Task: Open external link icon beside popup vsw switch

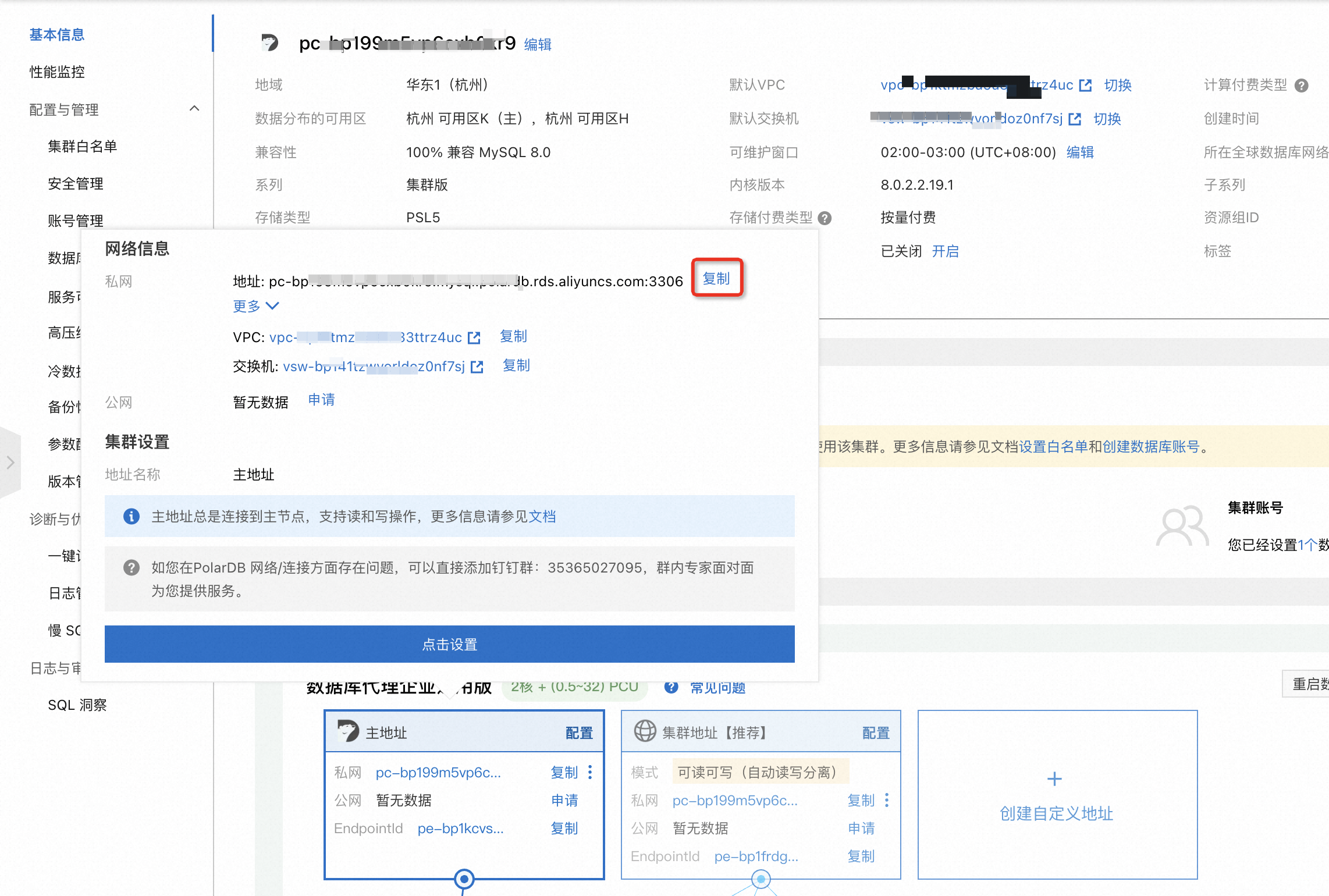Action: click(477, 367)
